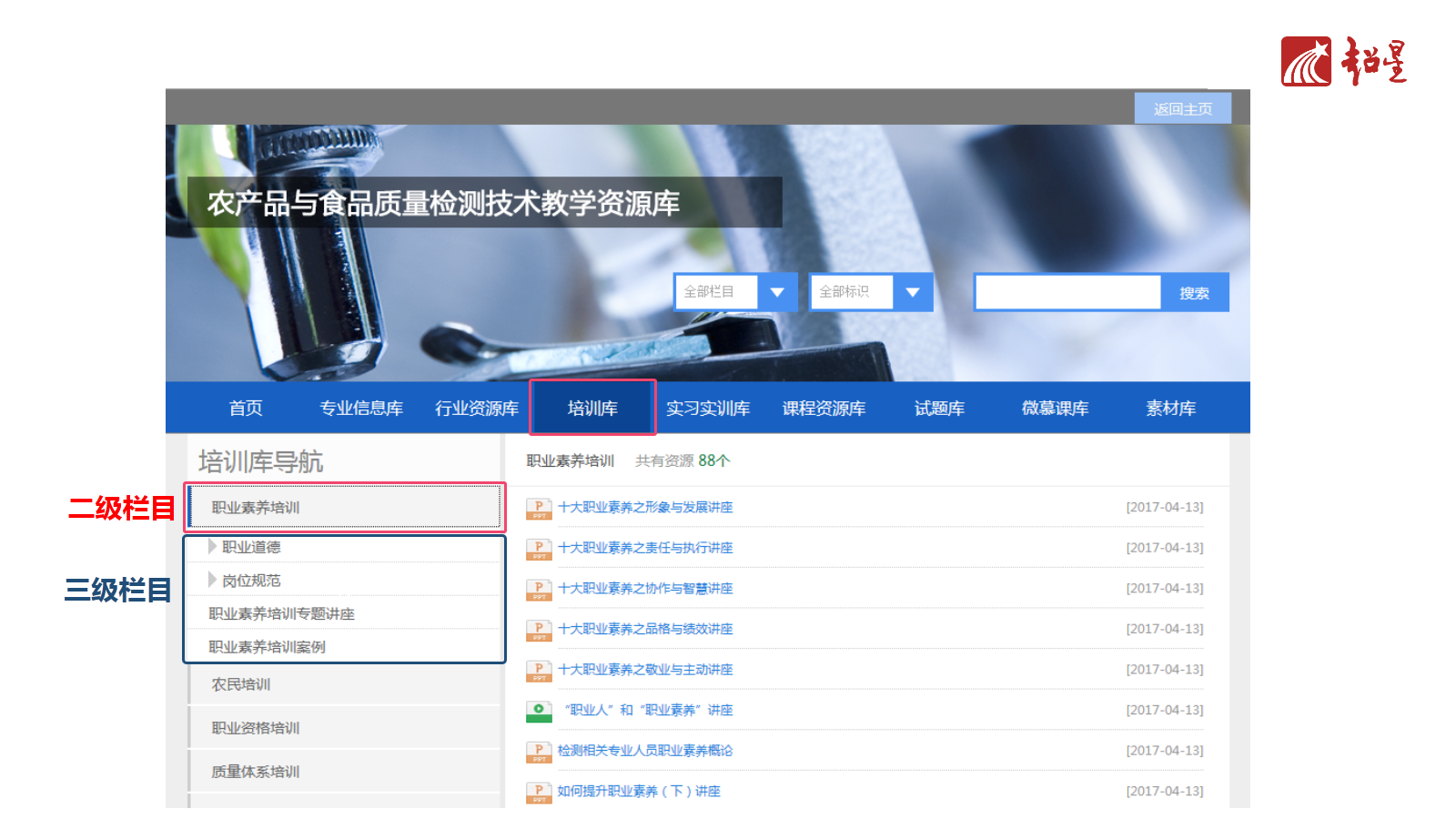Open link 十大职业素养之形象与发展讲座
This screenshot has height=819, width=1456.
click(x=645, y=508)
